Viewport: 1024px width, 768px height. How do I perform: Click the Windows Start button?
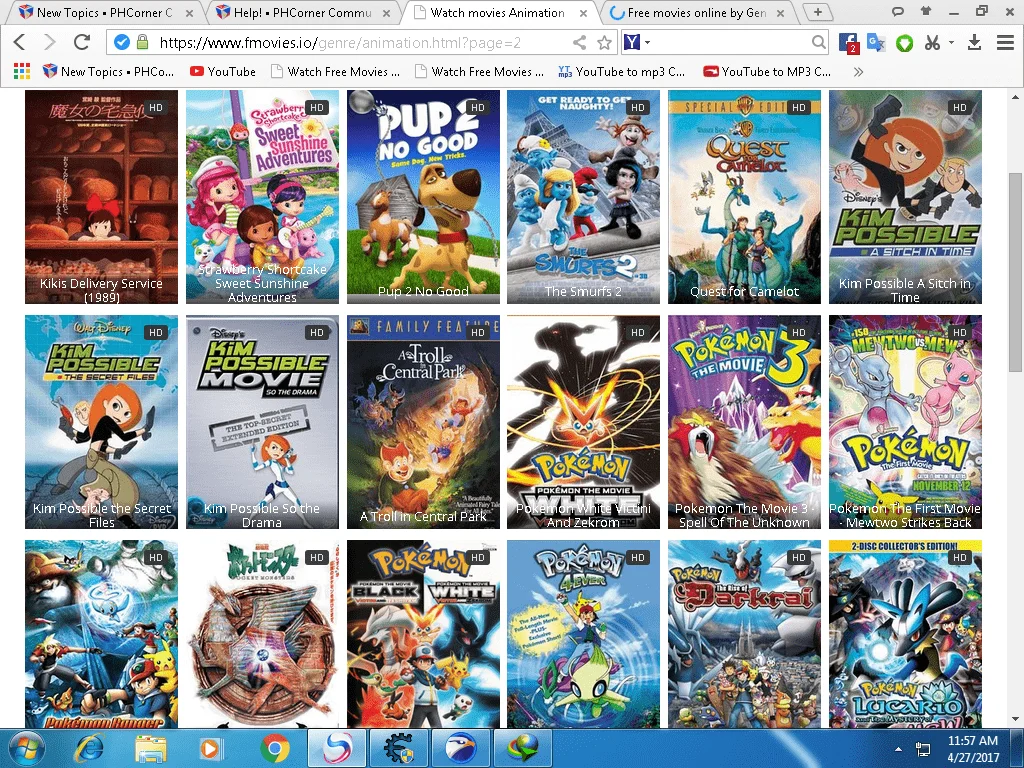click(27, 748)
